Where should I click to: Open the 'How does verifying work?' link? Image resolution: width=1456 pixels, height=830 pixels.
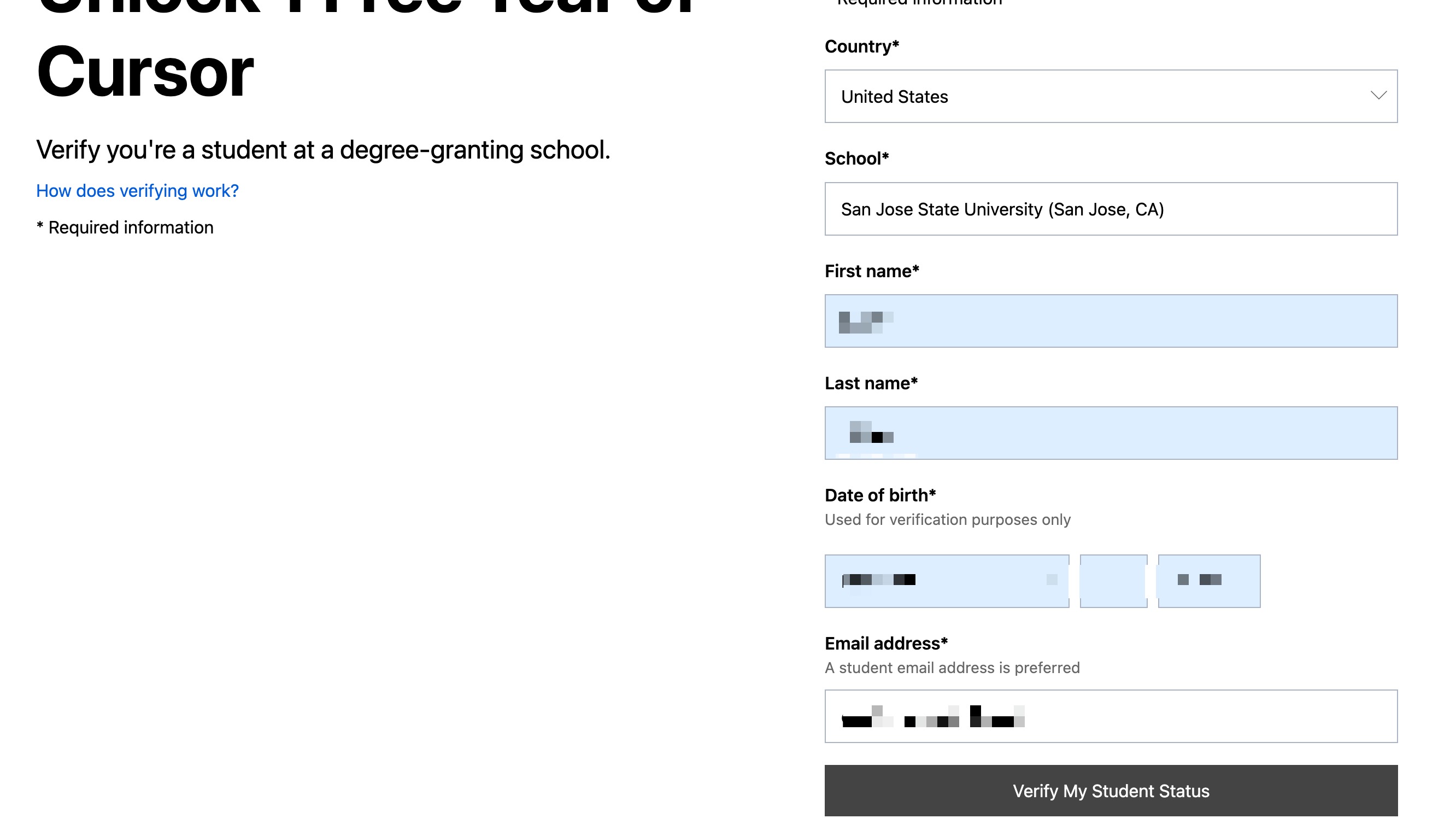(x=137, y=191)
